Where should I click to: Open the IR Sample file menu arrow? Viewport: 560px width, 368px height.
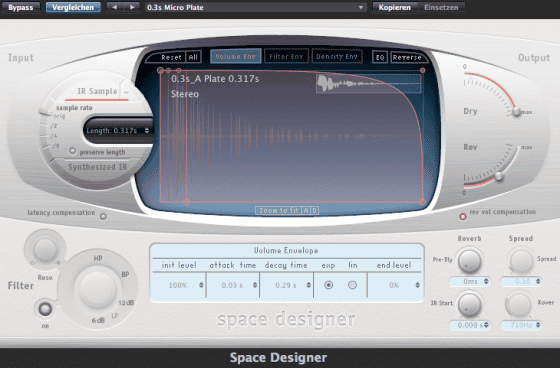pos(126,92)
